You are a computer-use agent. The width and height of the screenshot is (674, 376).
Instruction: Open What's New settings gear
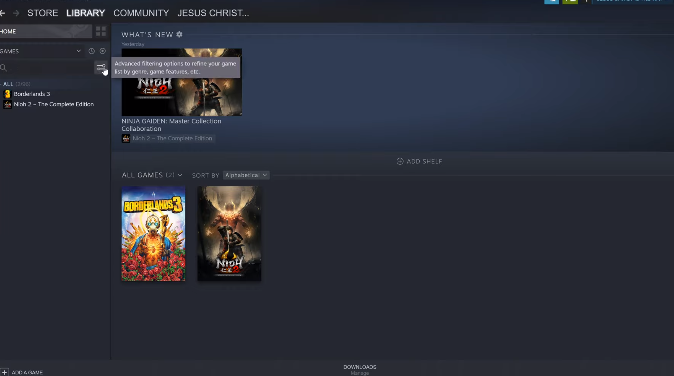tap(179, 34)
